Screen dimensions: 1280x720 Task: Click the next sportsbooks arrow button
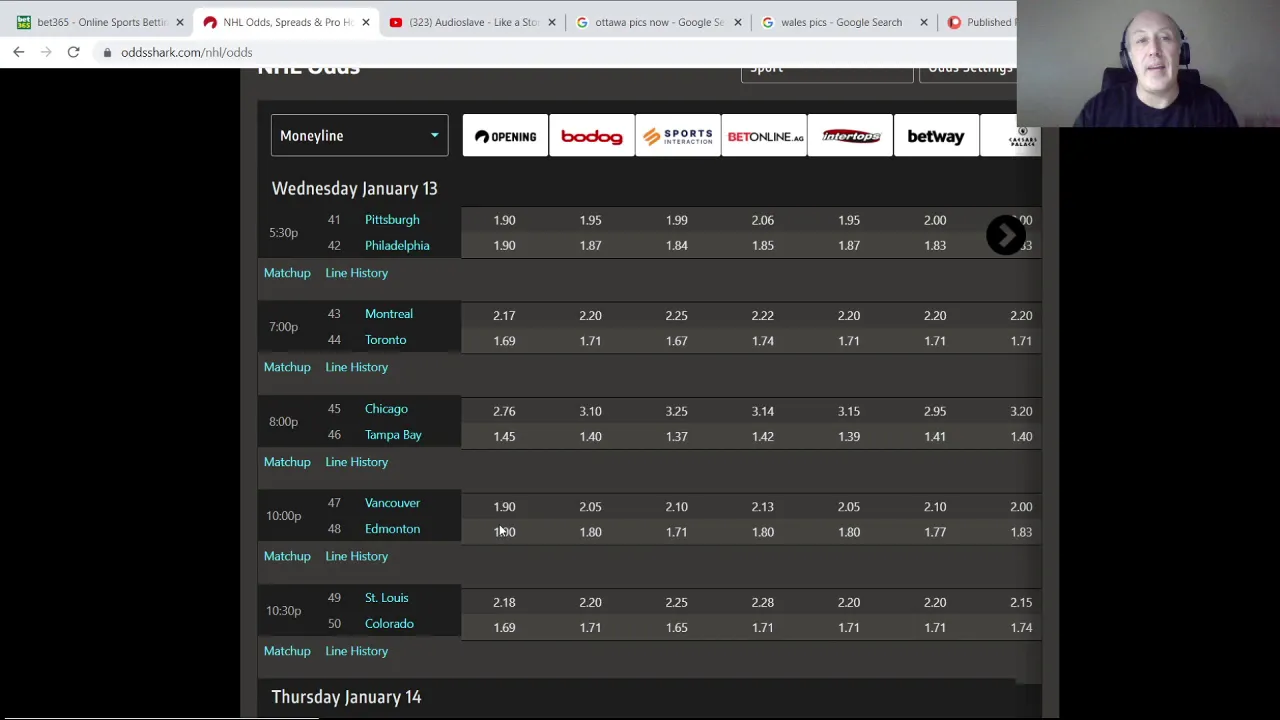tap(1005, 235)
